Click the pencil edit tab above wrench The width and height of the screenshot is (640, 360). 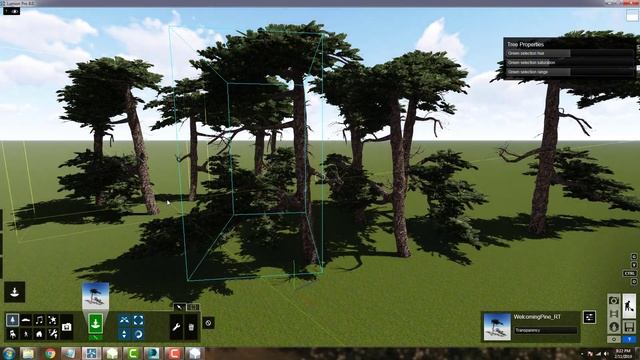click(179, 307)
